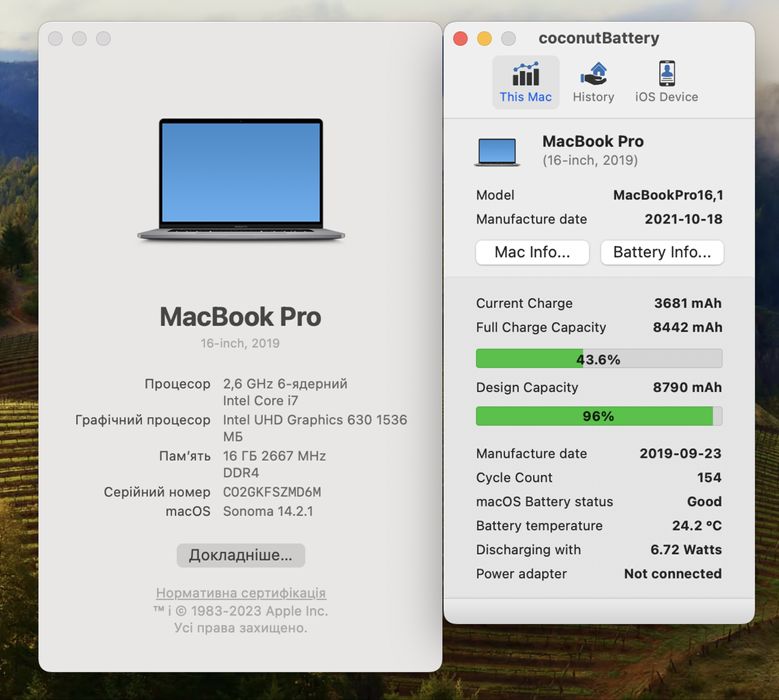Click the 16-inch, 2019 subtitle in About window

pyautogui.click(x=240, y=343)
